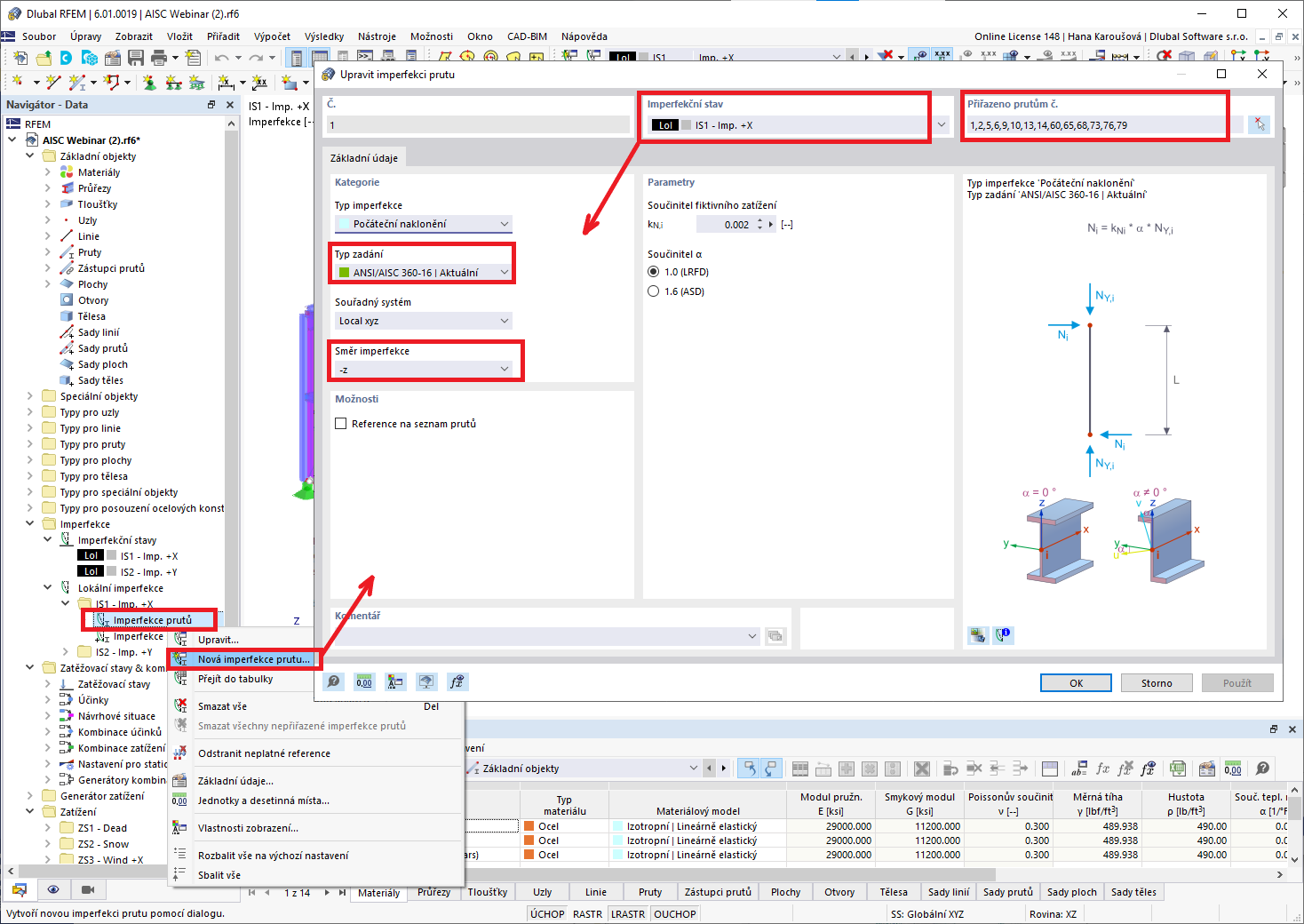Click the dimension tool icon
The height and width of the screenshot is (924, 1304).
click(226, 82)
